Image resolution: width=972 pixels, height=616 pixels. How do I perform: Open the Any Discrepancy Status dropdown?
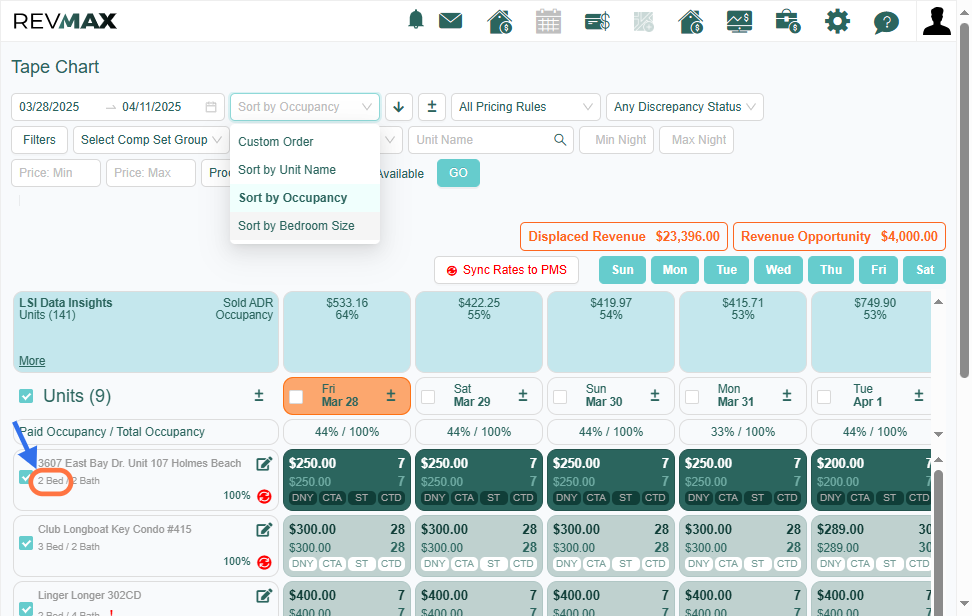(x=684, y=107)
